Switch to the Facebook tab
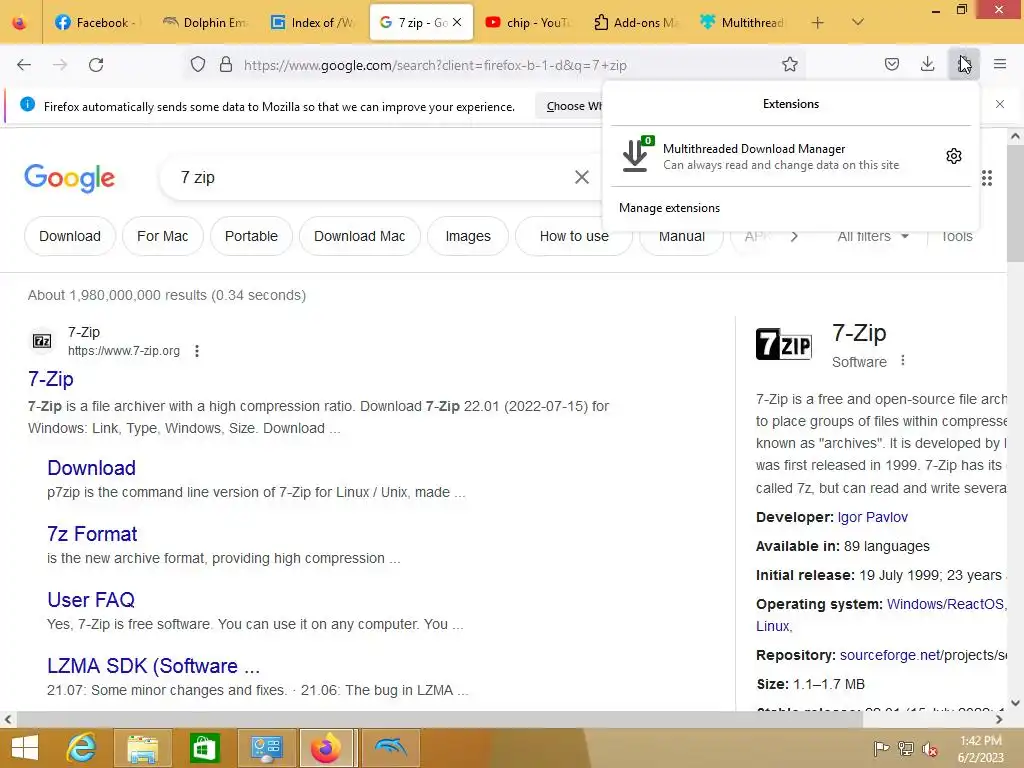 95,22
